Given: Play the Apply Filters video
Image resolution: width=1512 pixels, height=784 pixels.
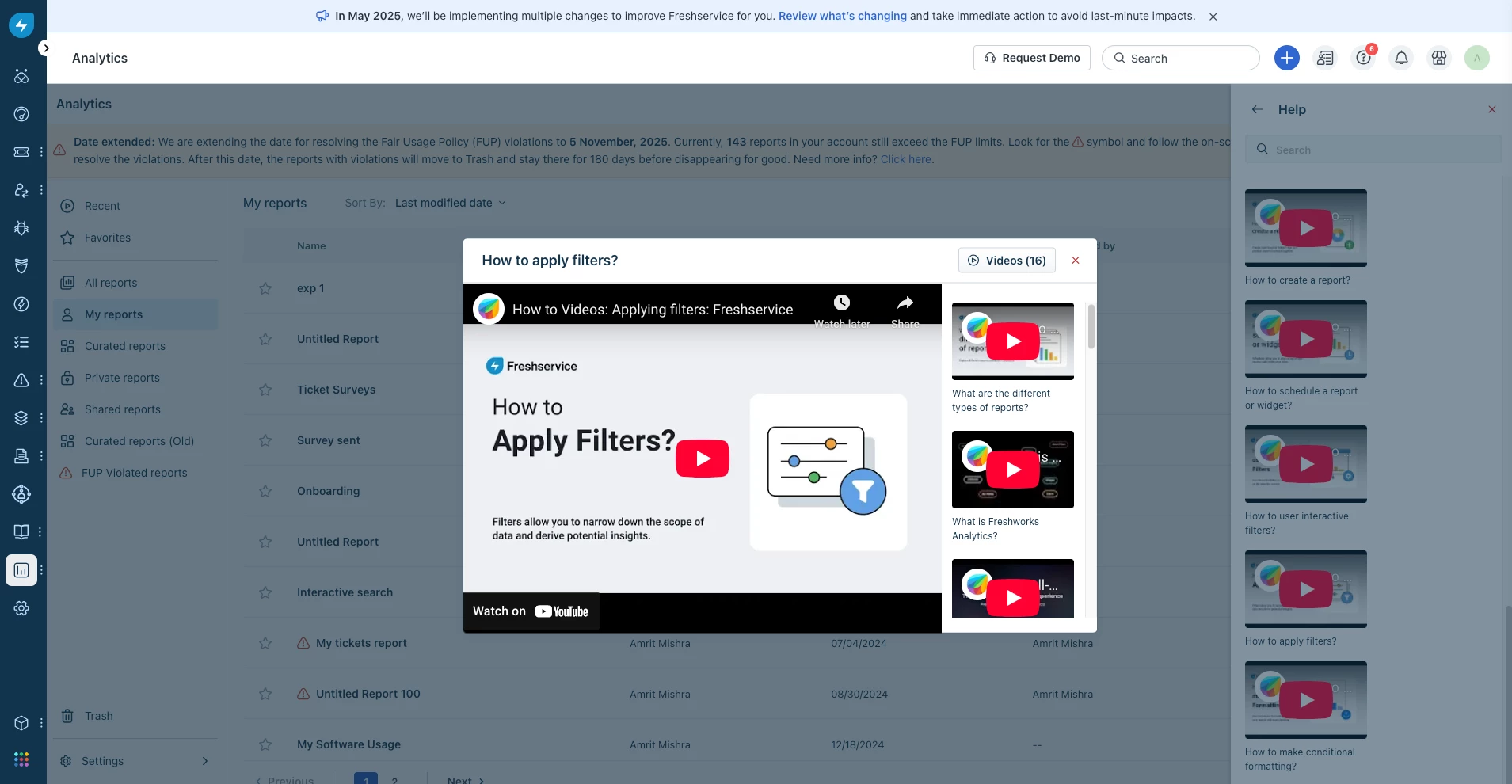Looking at the screenshot, I should [x=703, y=459].
